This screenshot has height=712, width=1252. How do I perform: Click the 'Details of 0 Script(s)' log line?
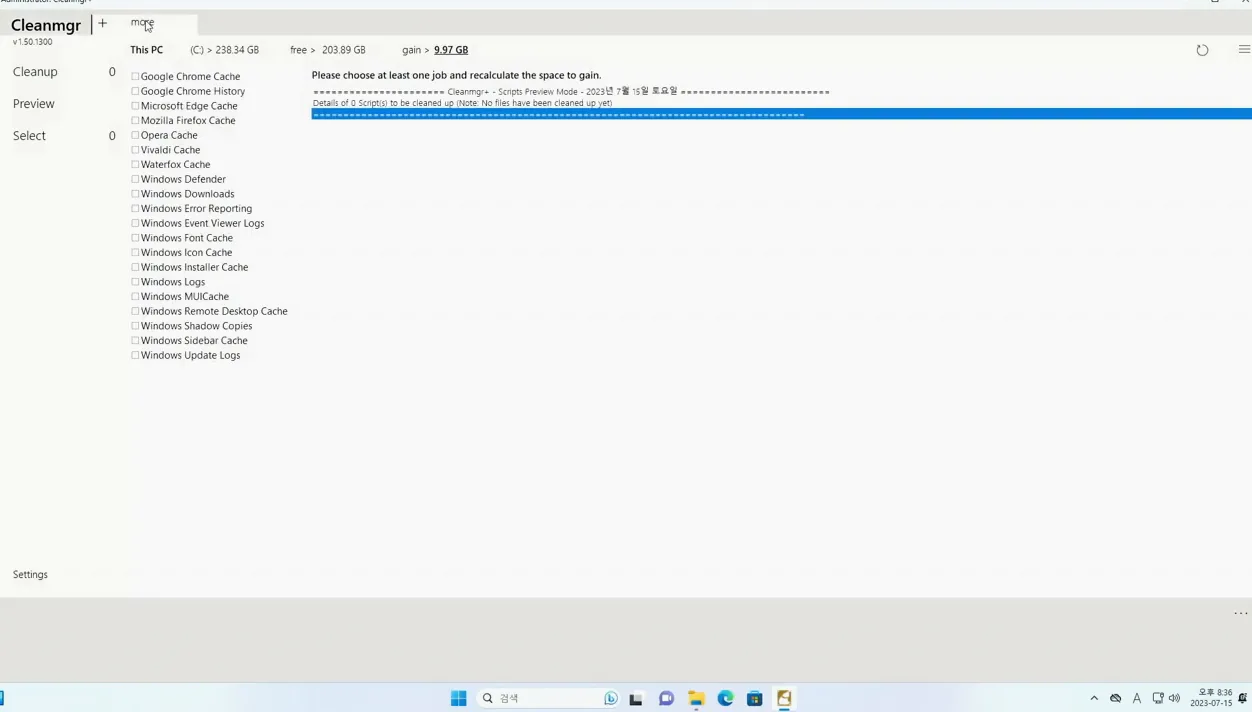[462, 103]
